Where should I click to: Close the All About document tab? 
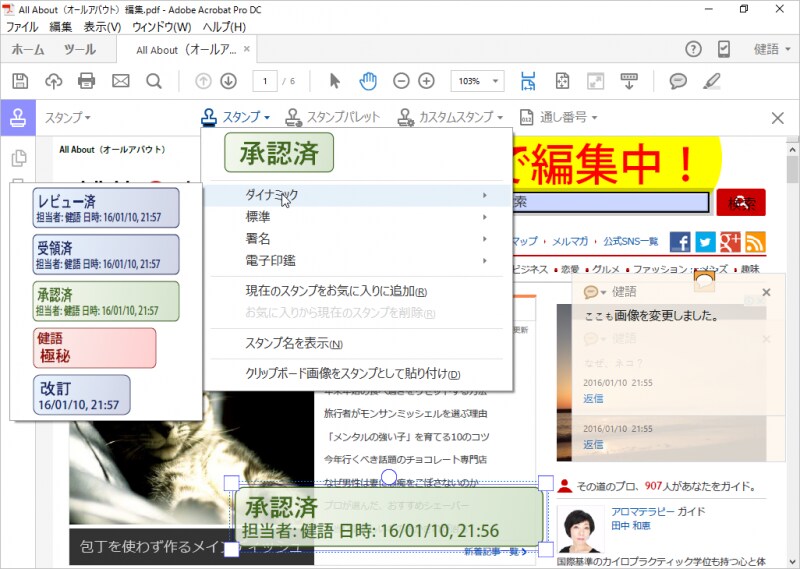click(247, 49)
